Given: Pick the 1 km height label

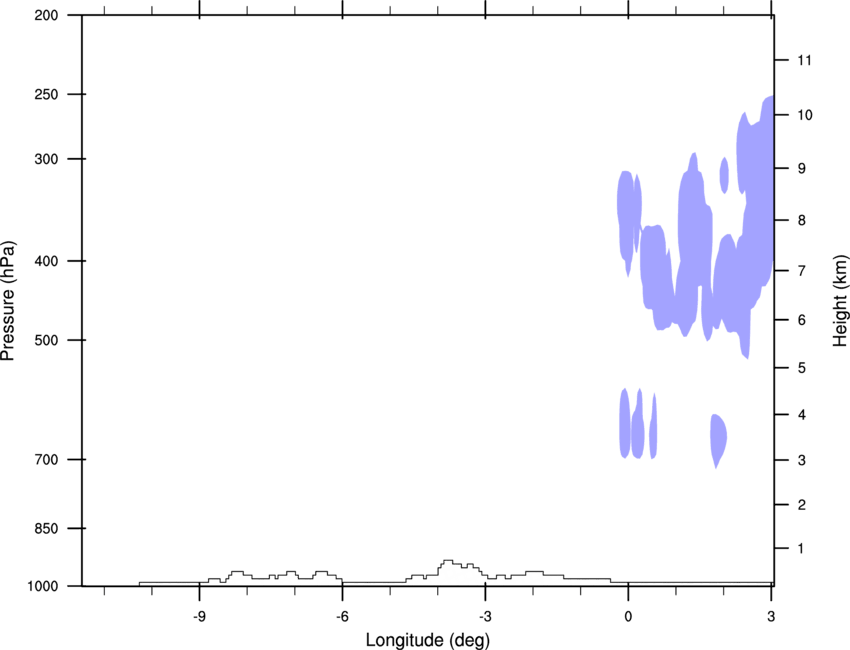Looking at the screenshot, I should click(x=802, y=549).
